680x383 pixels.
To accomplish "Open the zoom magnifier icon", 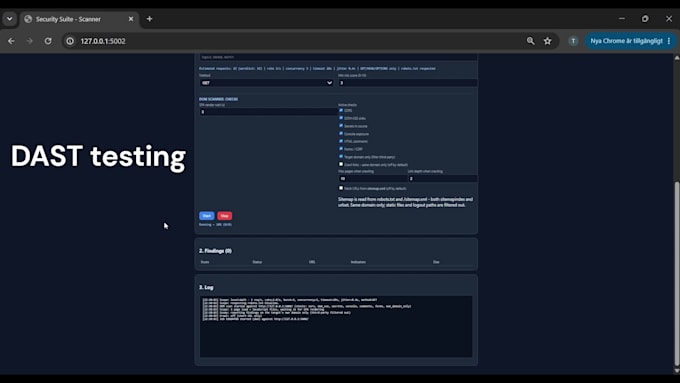I will 530,41.
